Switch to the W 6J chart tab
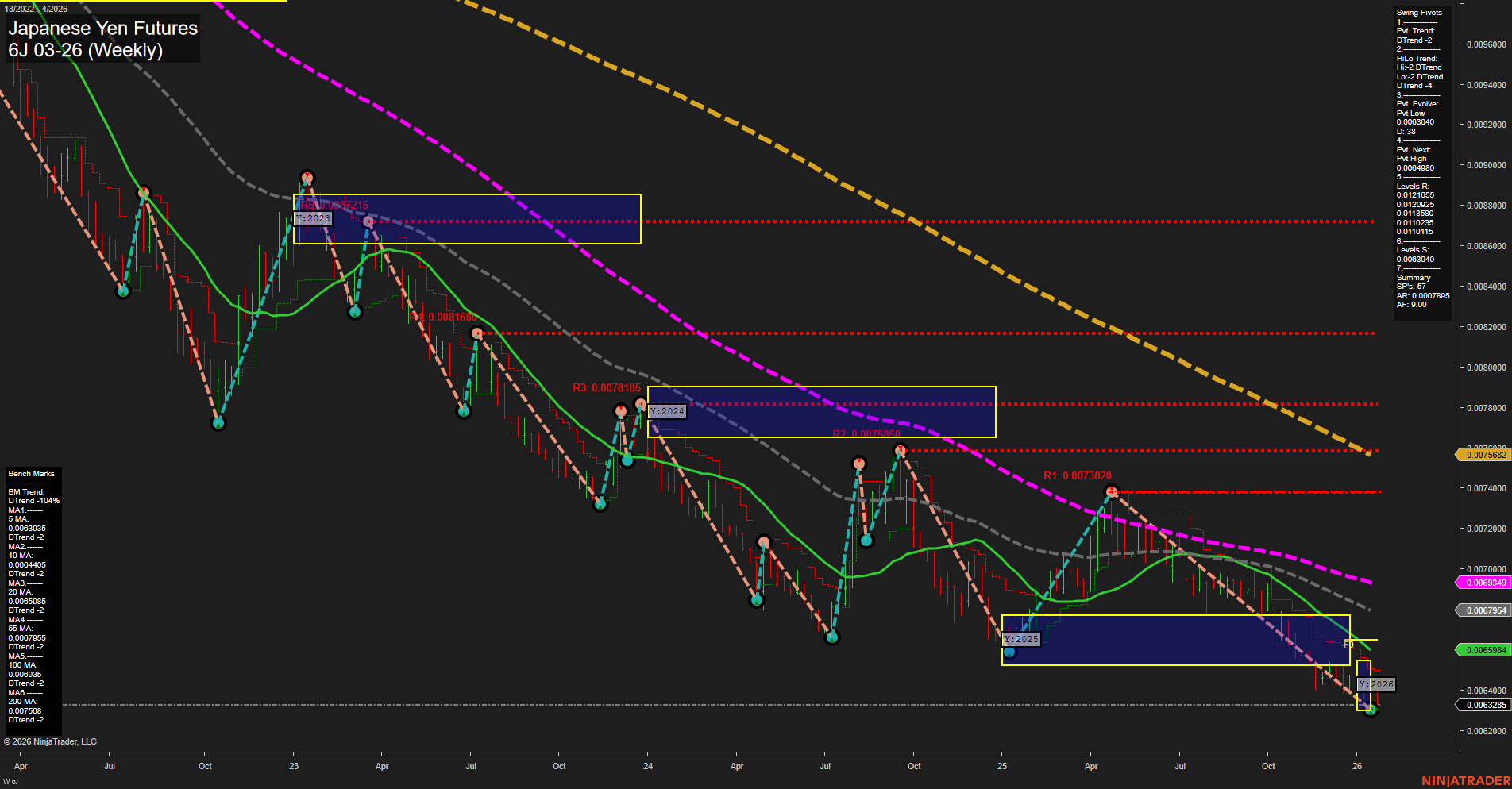Viewport: 1512px width, 789px height. [x=10, y=780]
